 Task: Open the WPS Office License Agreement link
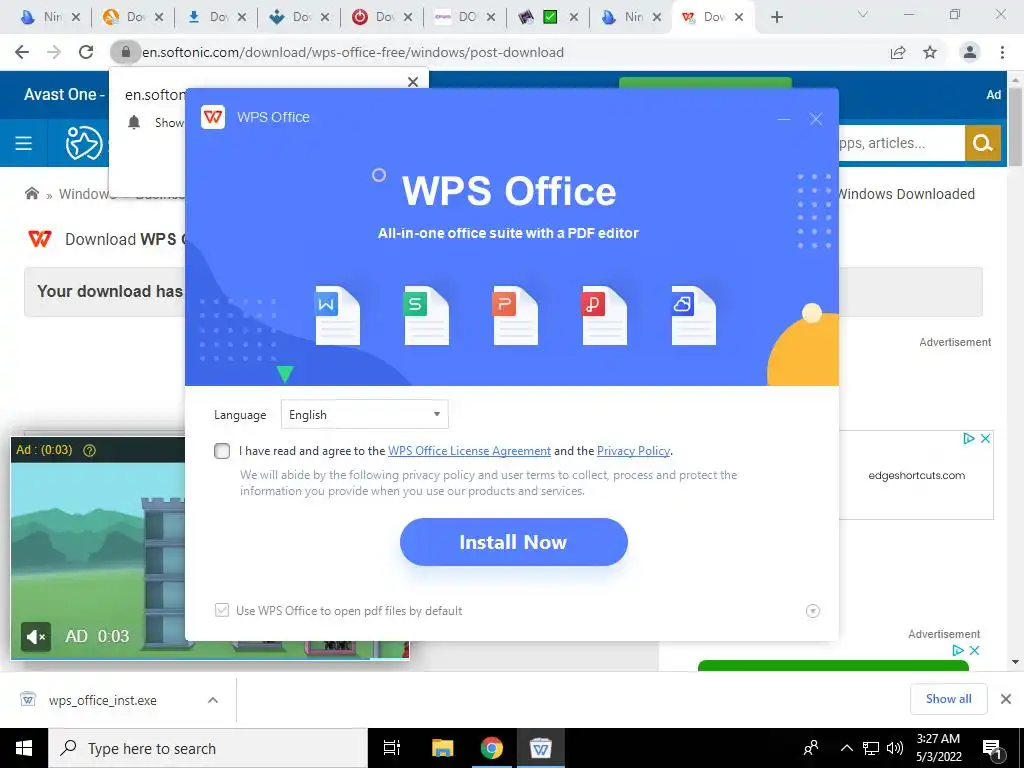point(470,451)
